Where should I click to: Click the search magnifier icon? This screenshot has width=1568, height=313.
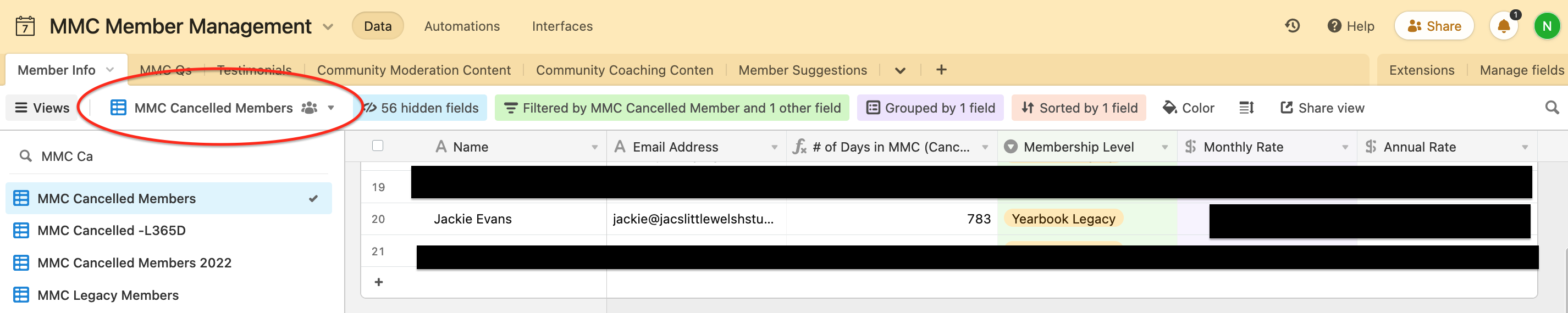pyautogui.click(x=1552, y=108)
